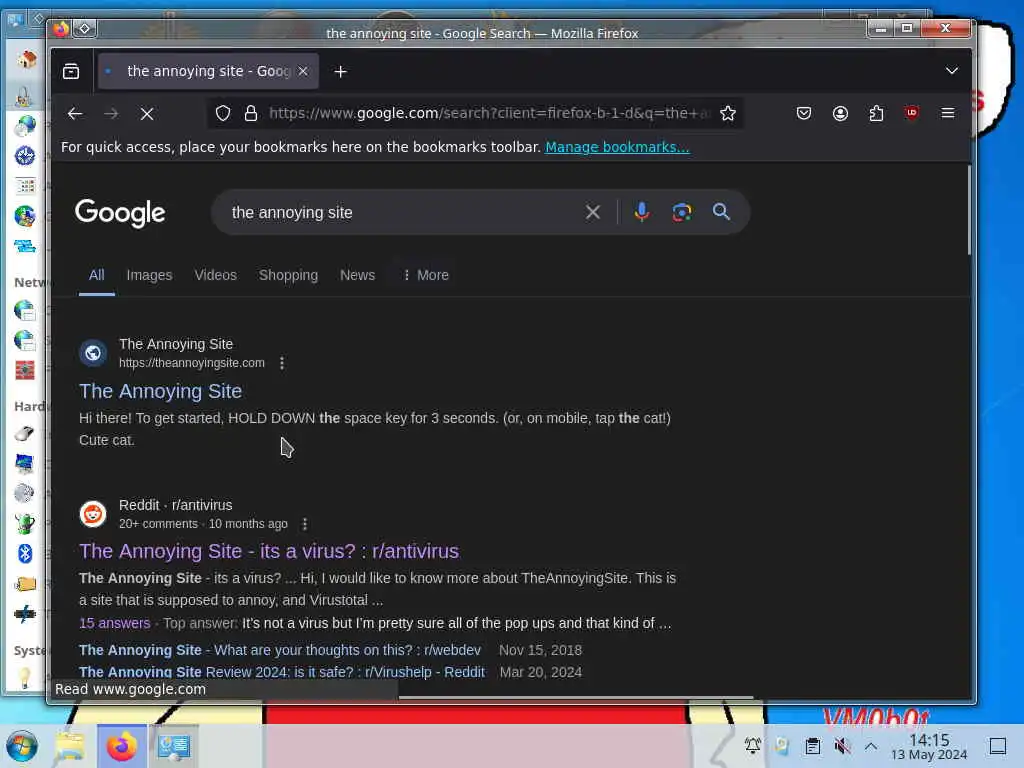
Task: Launch file manager from taskbar
Action: pos(70,746)
